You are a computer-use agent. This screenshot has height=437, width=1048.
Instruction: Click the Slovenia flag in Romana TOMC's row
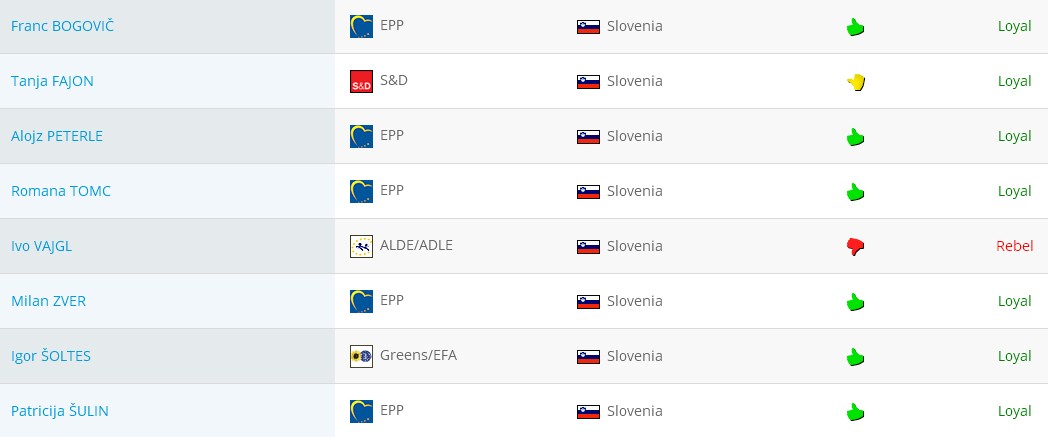coord(588,191)
